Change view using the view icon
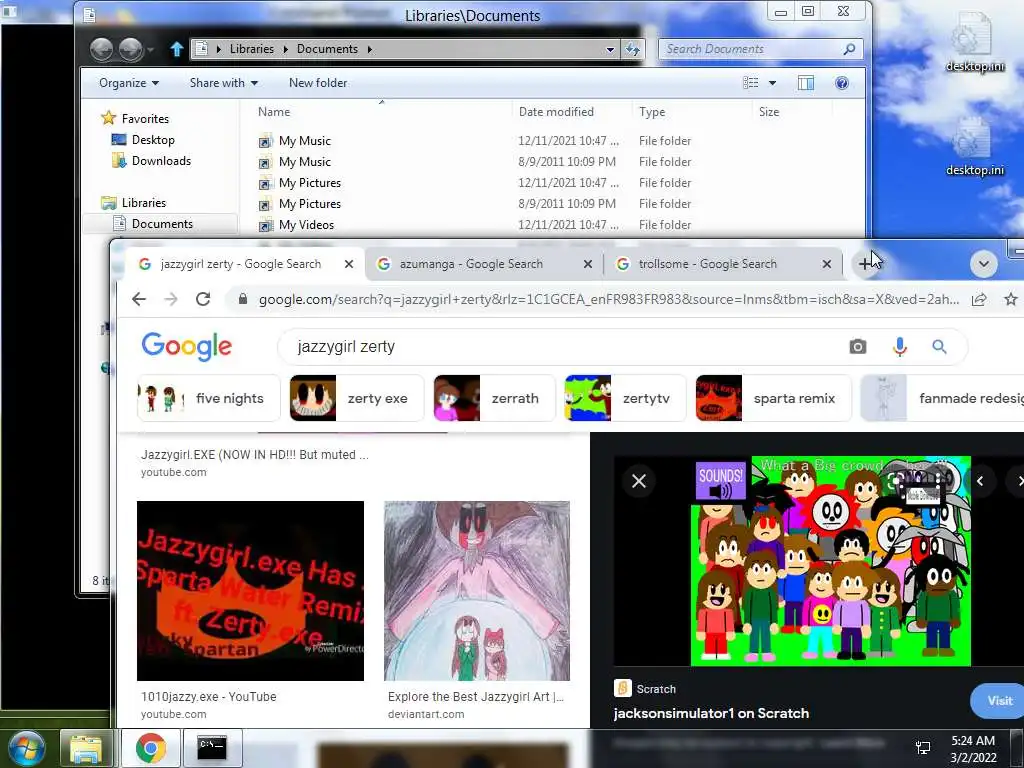1024x768 pixels. (751, 83)
